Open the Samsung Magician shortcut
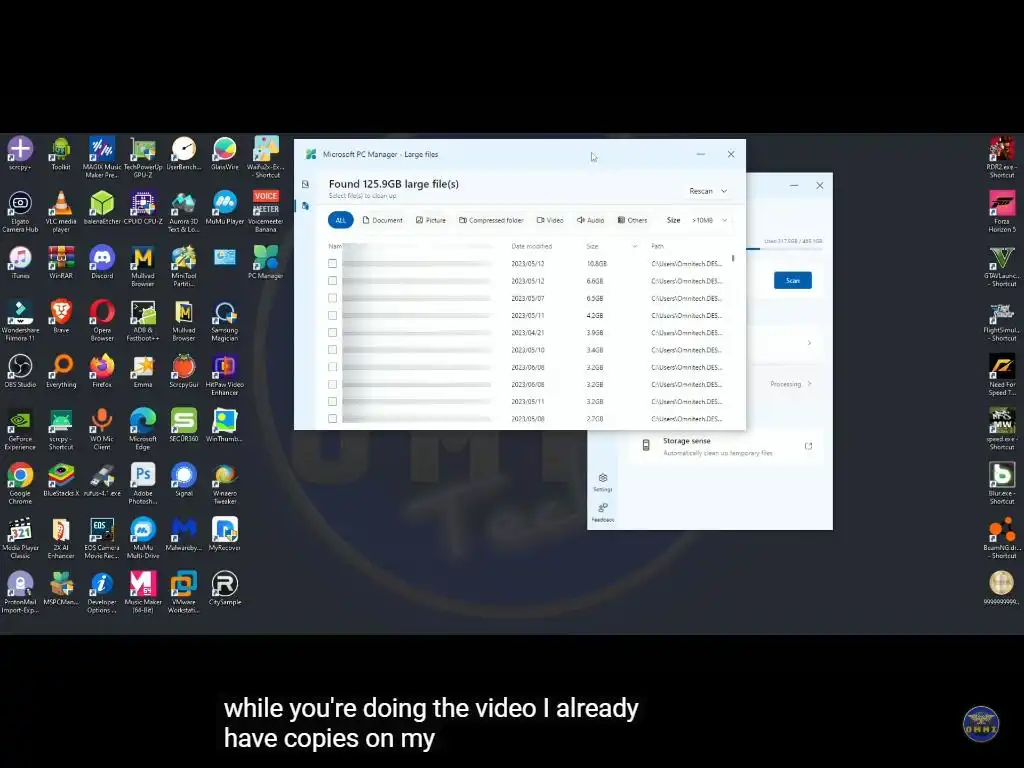This screenshot has width=1024, height=768. [225, 321]
